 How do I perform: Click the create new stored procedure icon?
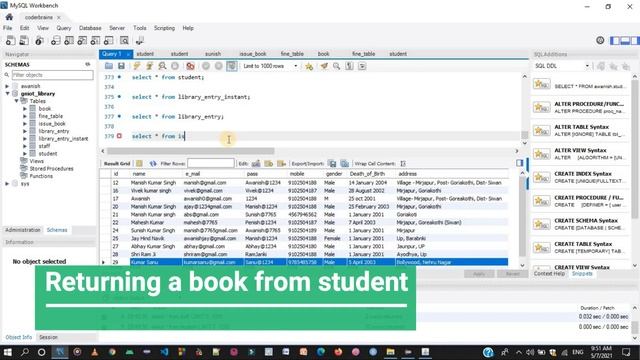tap(95, 40)
